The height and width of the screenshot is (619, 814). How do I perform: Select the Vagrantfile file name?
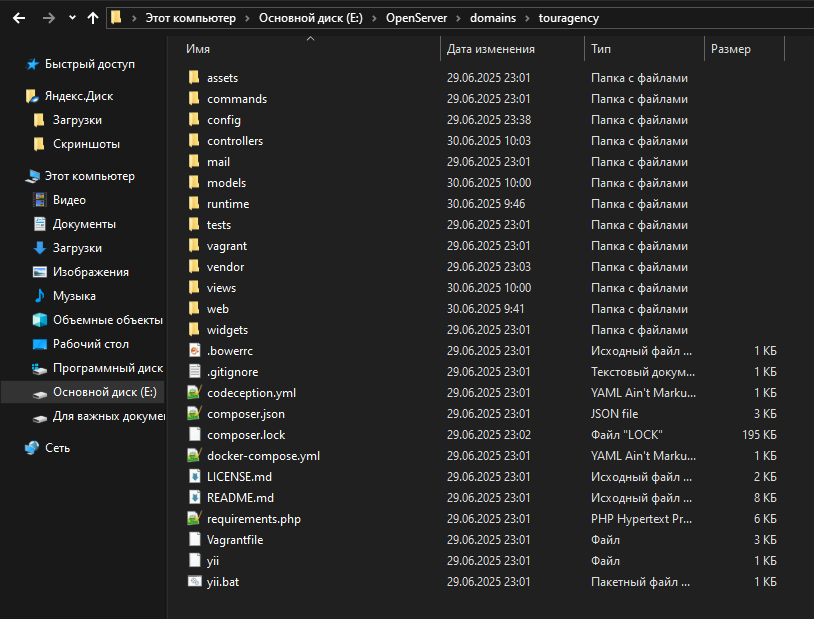[x=235, y=540]
